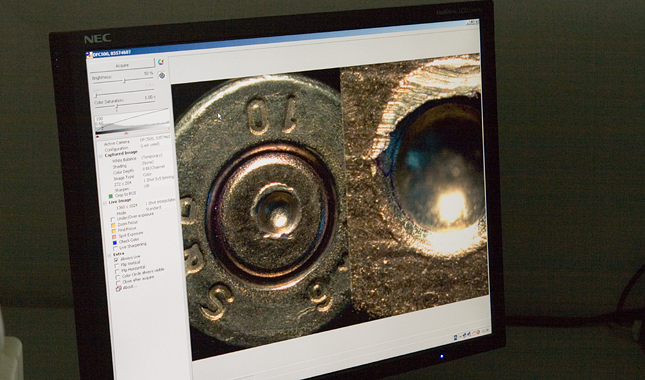Collapse the Extra section
Image resolution: width=645 pixels, height=380 pixels.
tap(110, 255)
